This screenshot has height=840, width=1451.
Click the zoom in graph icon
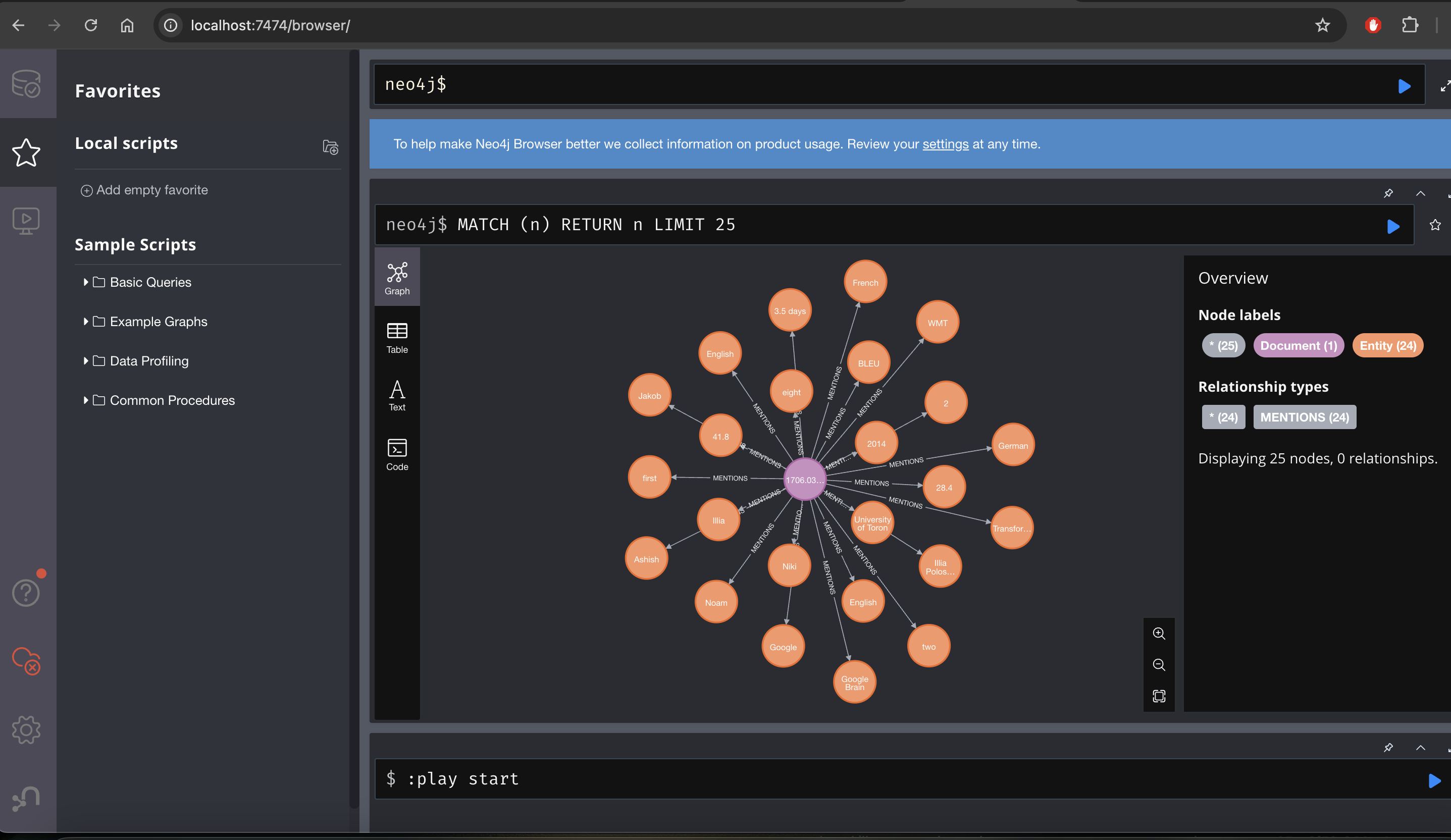(1159, 634)
